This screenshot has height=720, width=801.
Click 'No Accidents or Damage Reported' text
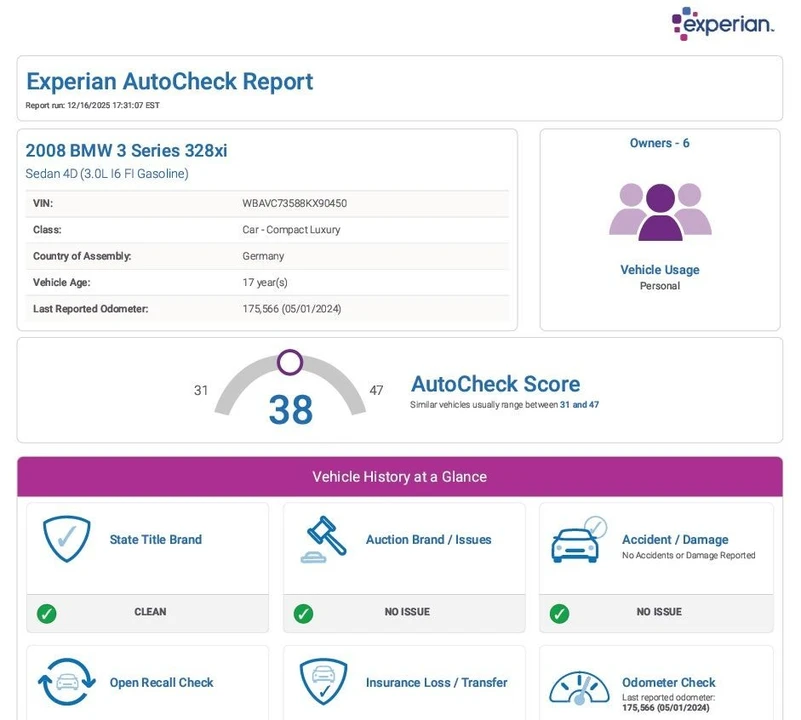[x=688, y=555]
